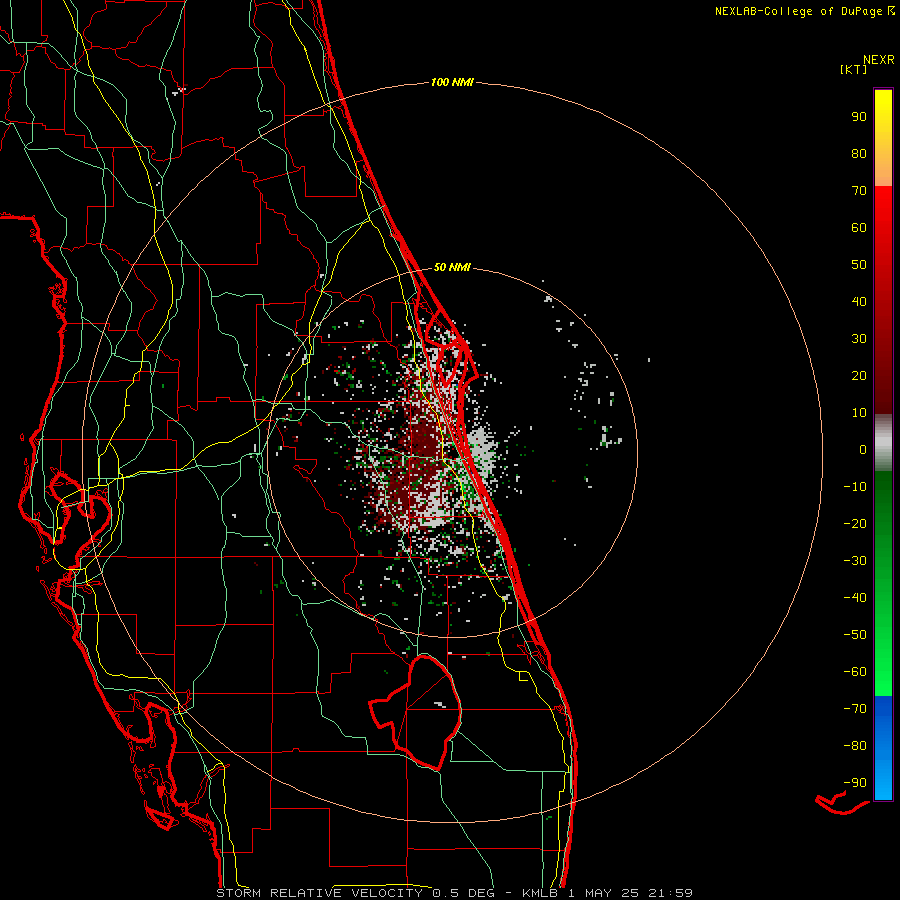Click the -80 value on velocity scale
The width and height of the screenshot is (900, 900).
coord(855,746)
